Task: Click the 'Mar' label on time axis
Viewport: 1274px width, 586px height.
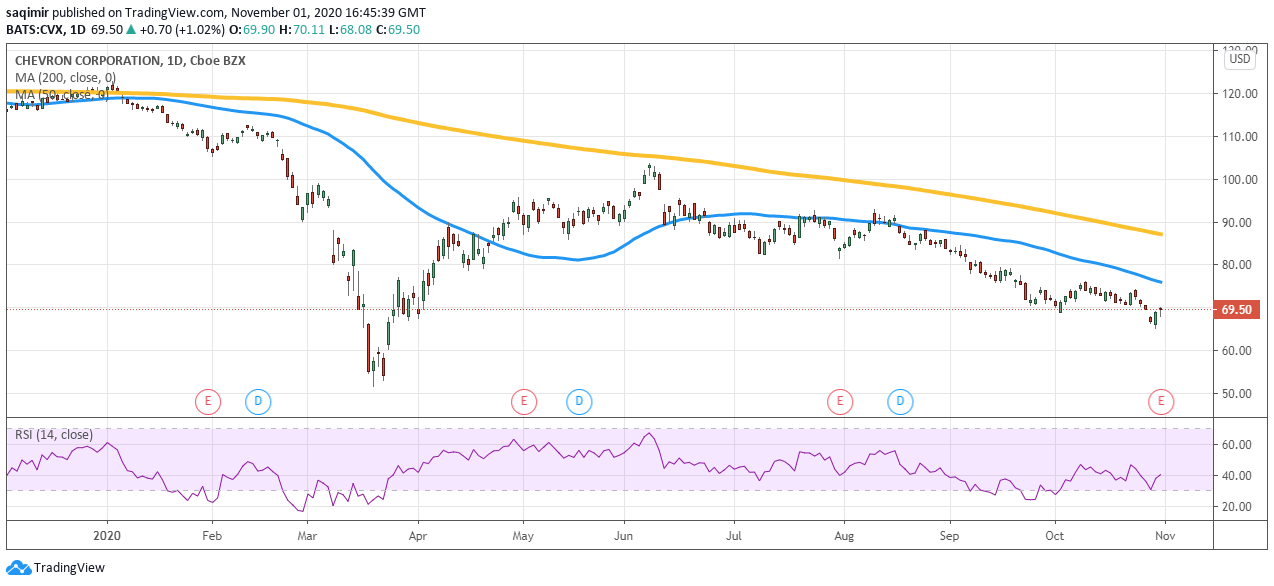Action: [308, 536]
